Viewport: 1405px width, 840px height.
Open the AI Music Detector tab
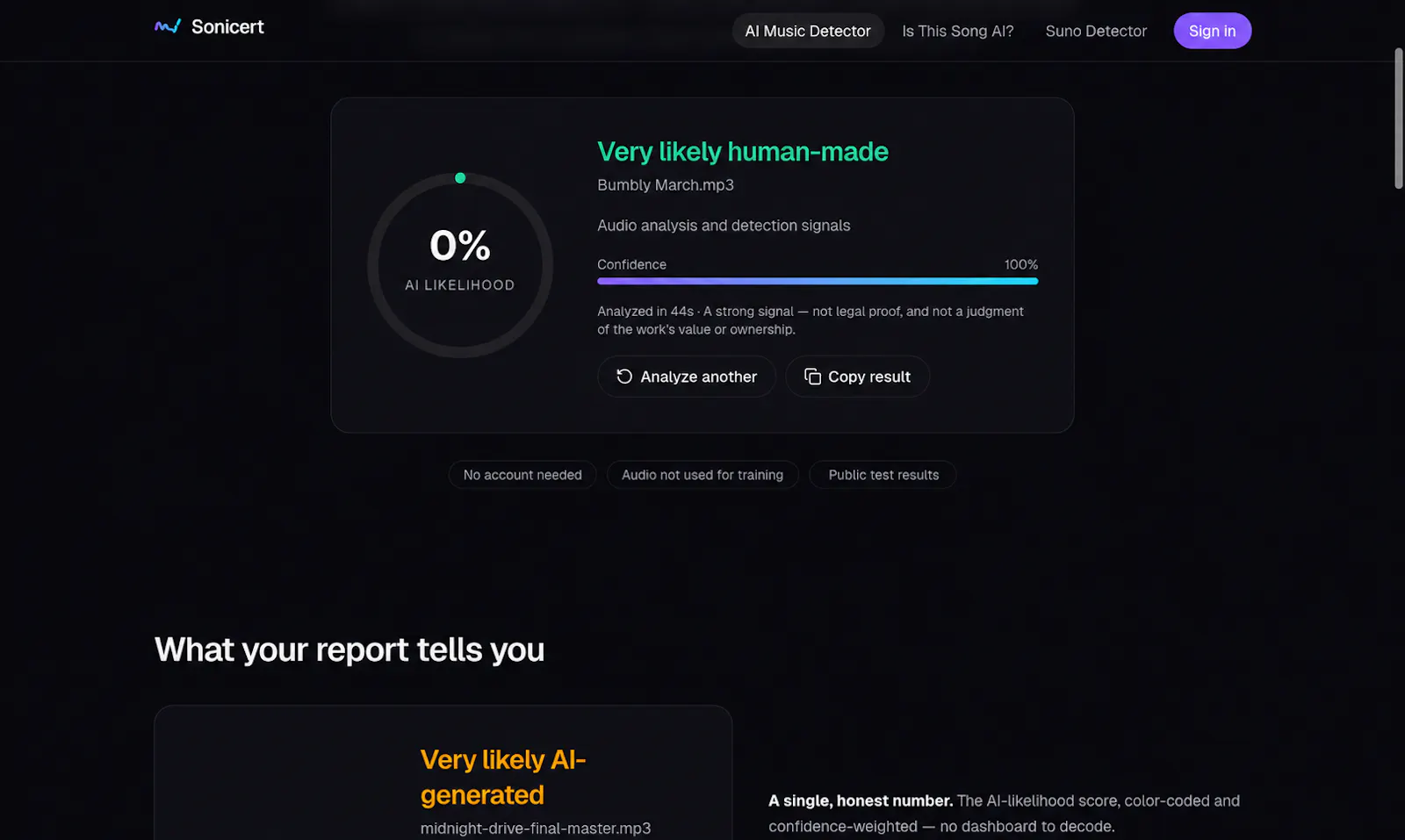tap(808, 31)
